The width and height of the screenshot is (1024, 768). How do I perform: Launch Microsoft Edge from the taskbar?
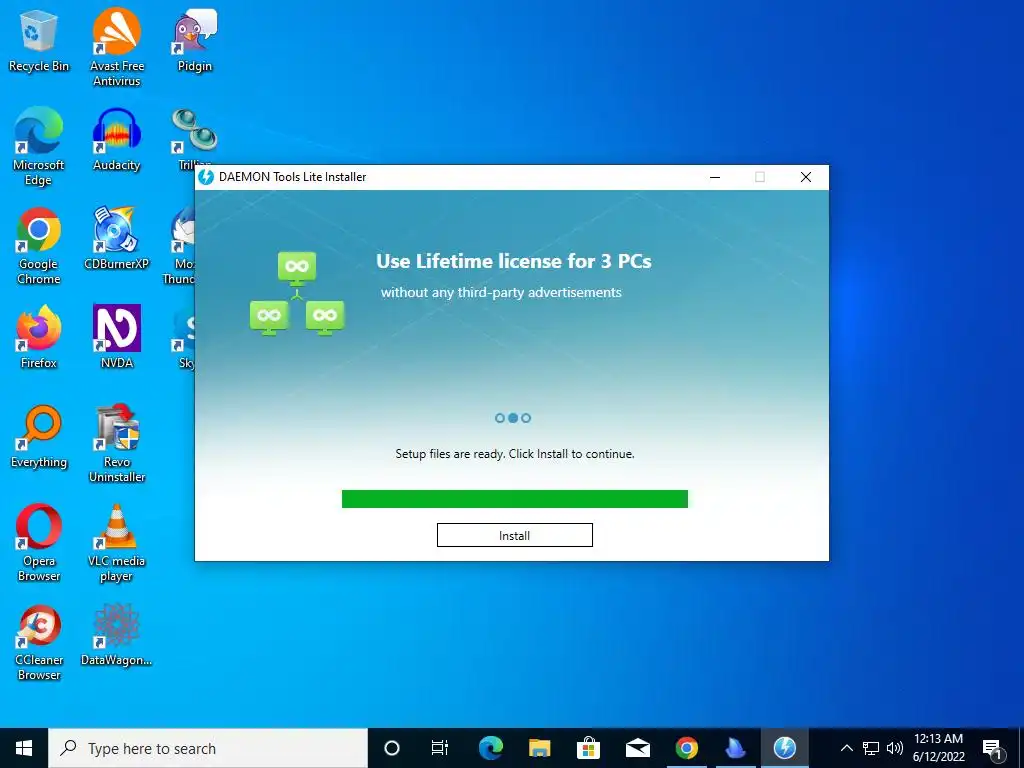(491, 748)
